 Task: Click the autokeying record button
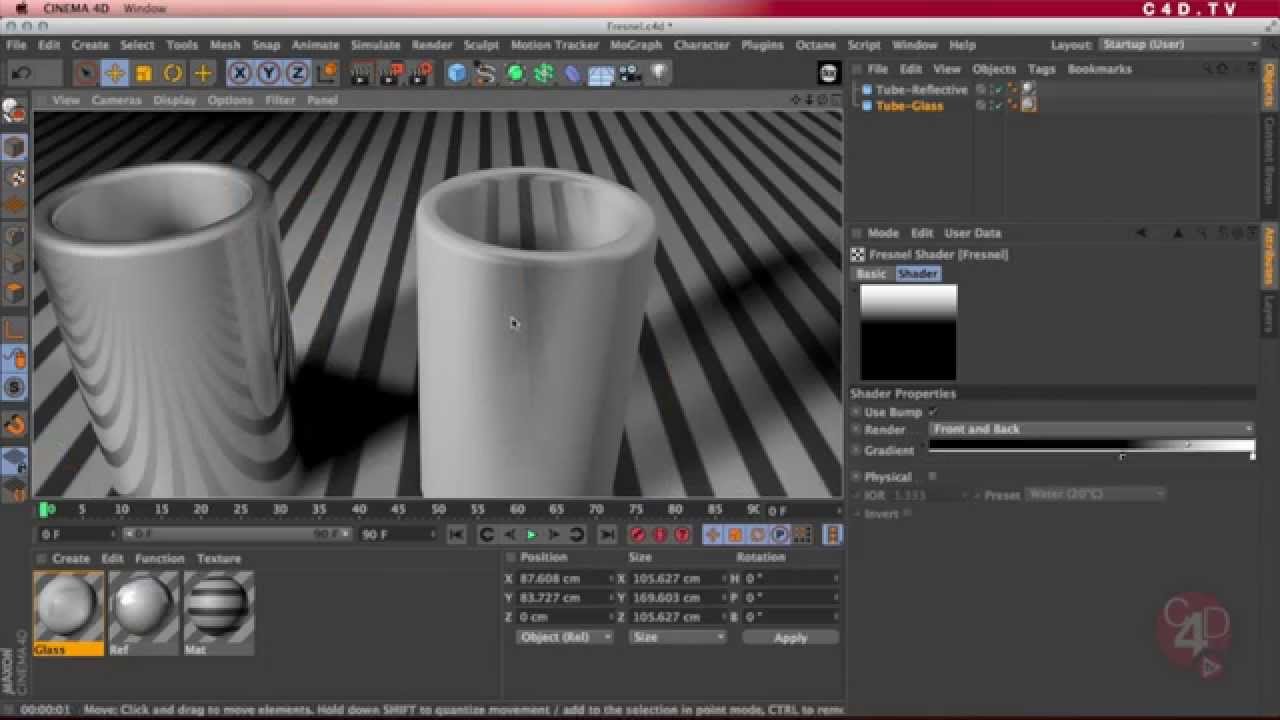point(660,535)
